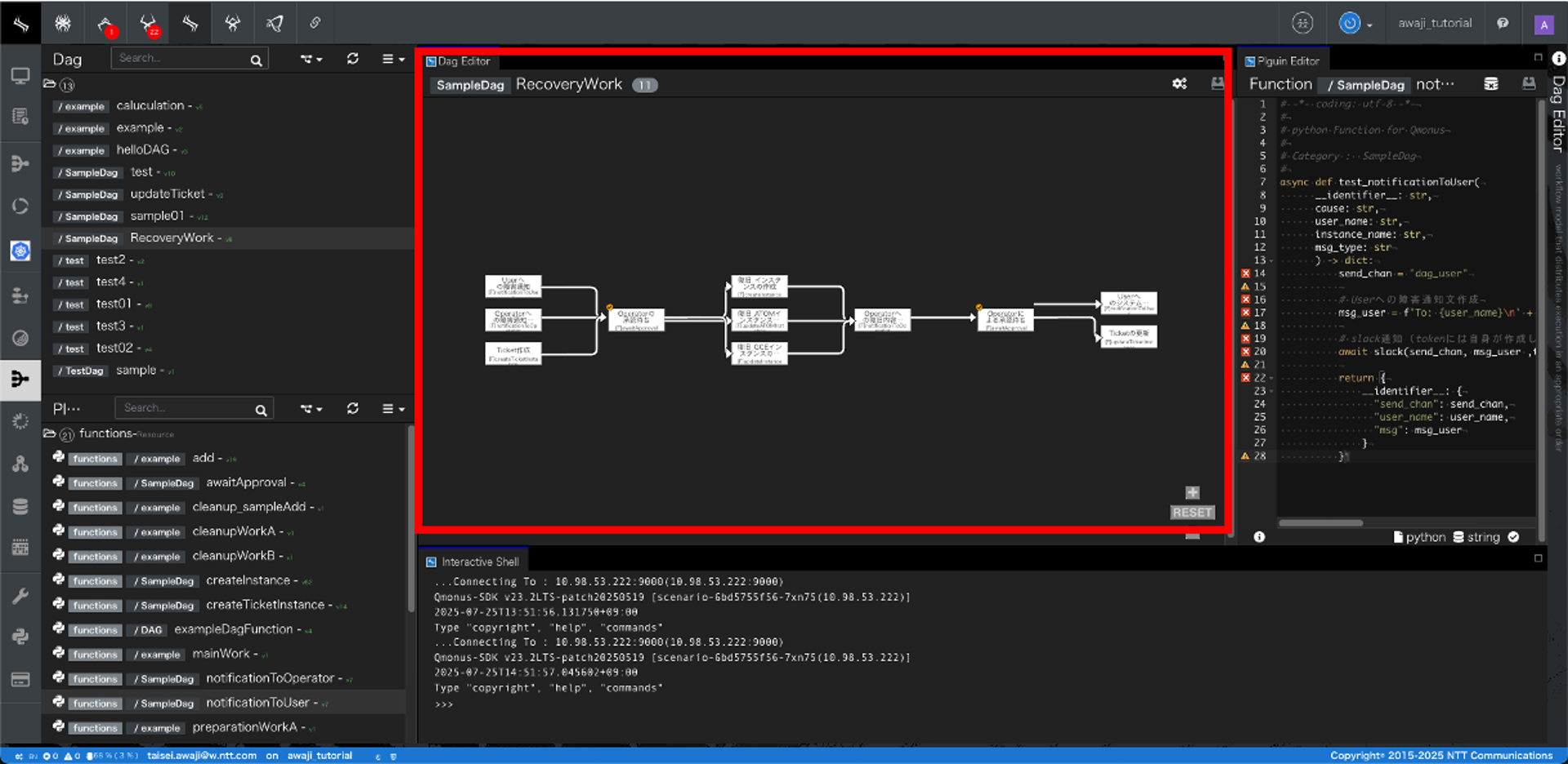Screen dimensions: 1568x764
Task: Collapse the functions folder tree
Action: pos(50,433)
